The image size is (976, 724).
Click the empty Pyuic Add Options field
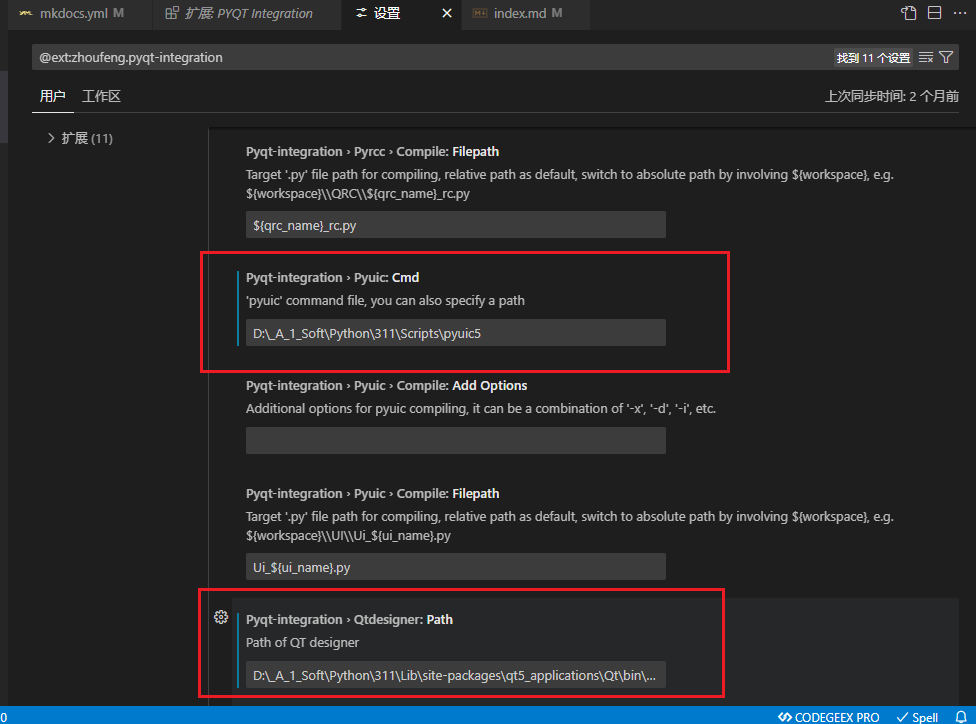tap(455, 441)
